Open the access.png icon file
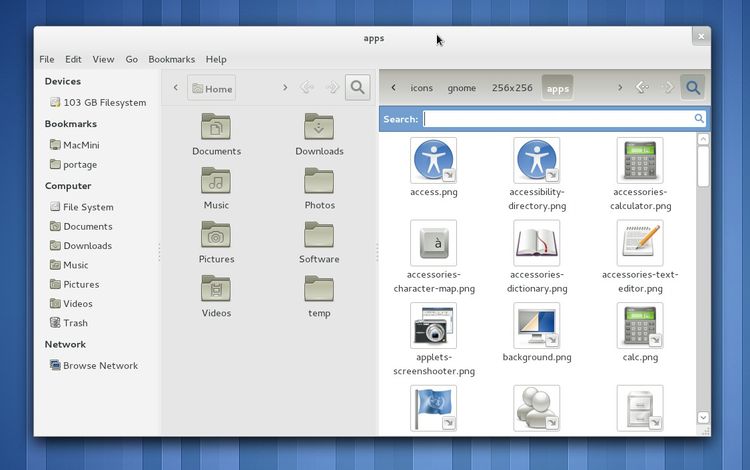The image size is (750, 470). click(433, 160)
